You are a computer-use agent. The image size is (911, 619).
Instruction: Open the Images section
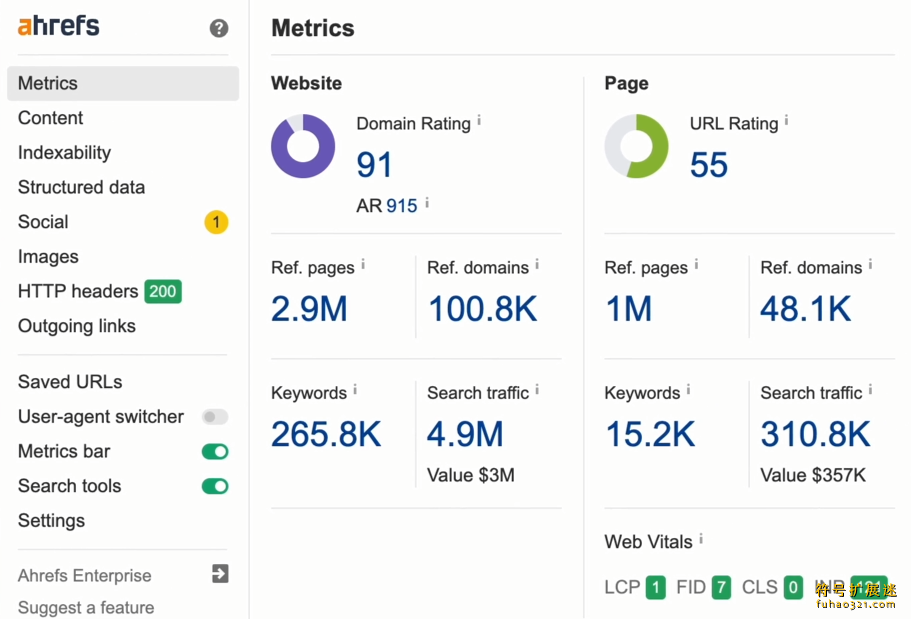(x=48, y=257)
